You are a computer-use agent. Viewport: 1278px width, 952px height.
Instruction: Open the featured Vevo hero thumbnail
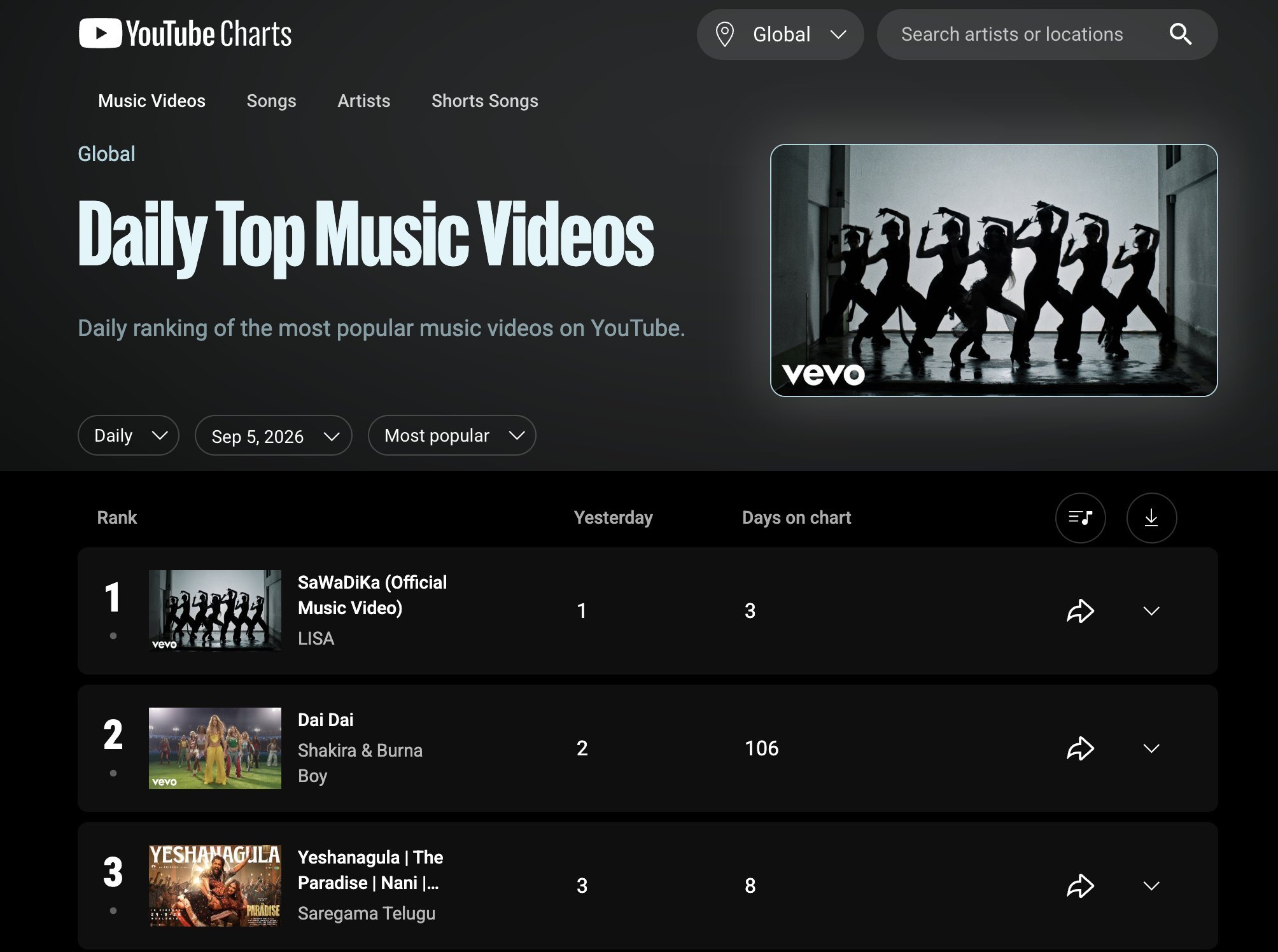click(x=994, y=270)
